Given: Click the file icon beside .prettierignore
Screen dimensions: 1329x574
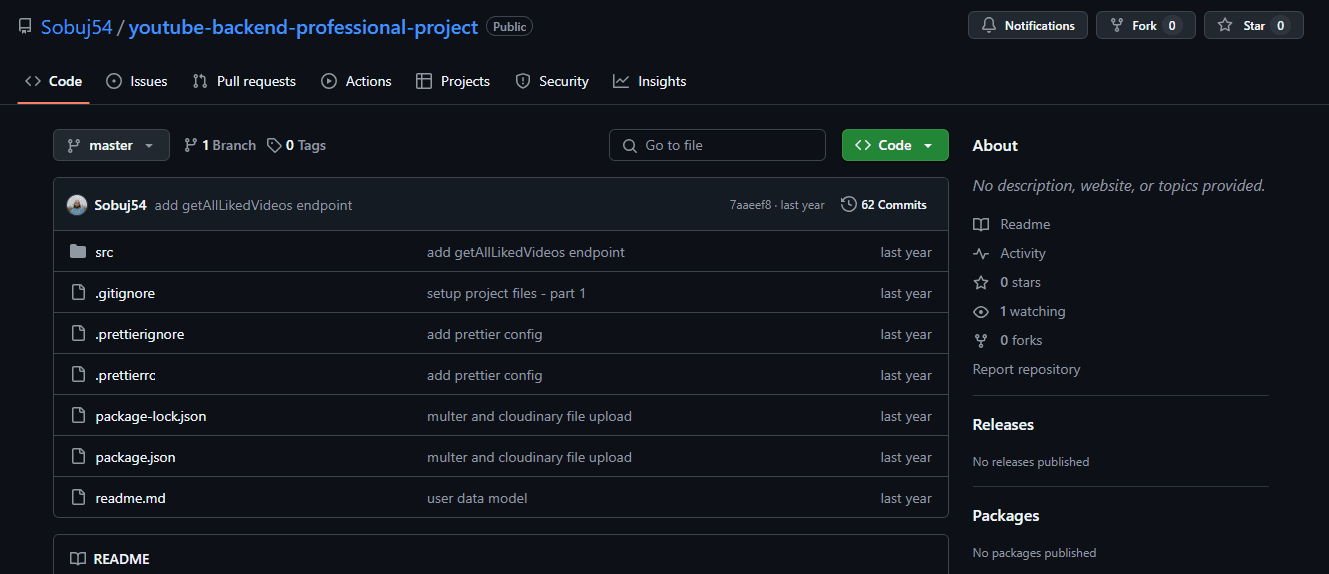Looking at the screenshot, I should pyautogui.click(x=78, y=334).
